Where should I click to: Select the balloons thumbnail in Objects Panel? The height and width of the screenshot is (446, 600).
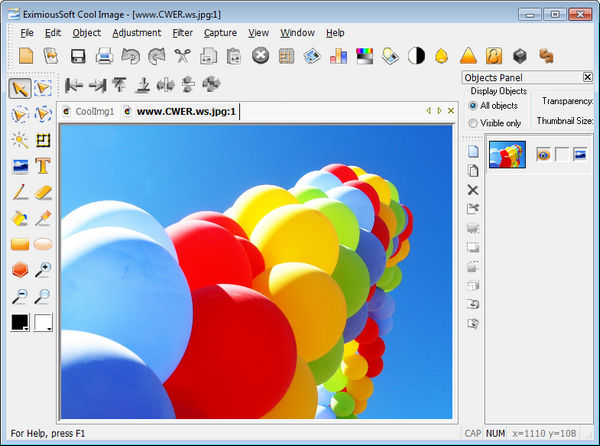tap(506, 154)
